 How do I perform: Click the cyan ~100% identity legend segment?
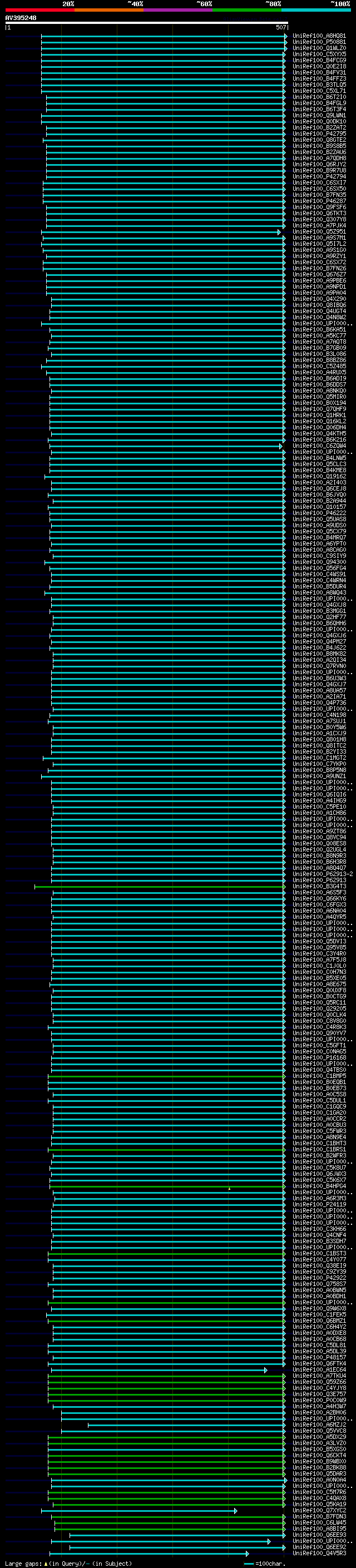[x=316, y=10]
